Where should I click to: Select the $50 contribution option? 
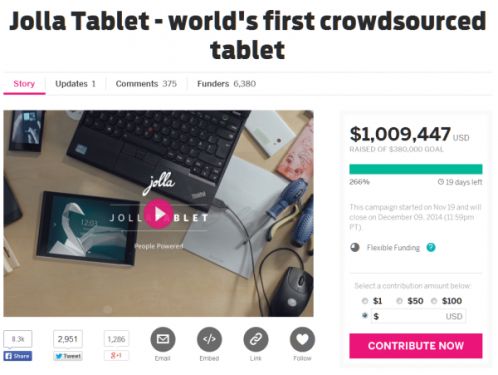399,301
